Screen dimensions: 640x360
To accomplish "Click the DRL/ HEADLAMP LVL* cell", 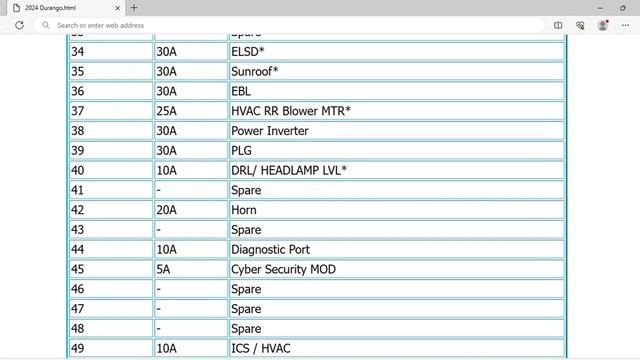I will click(397, 170).
